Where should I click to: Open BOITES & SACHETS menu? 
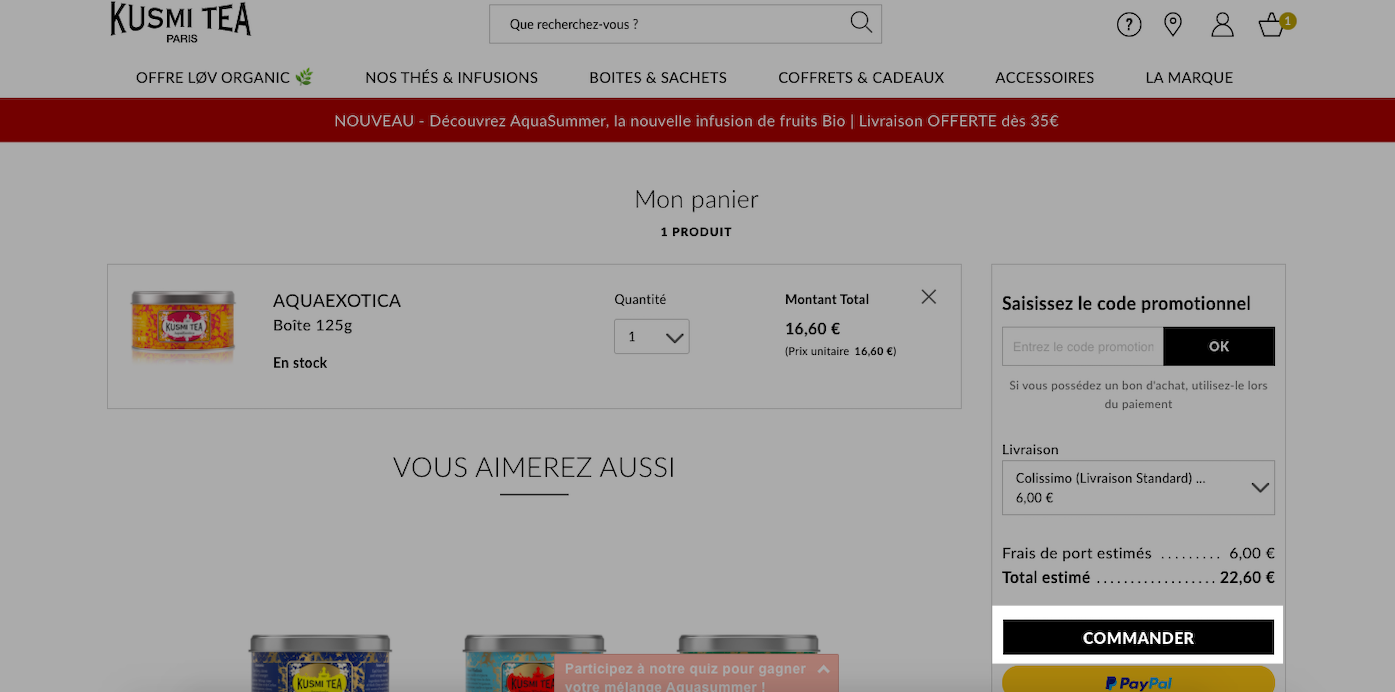click(658, 77)
